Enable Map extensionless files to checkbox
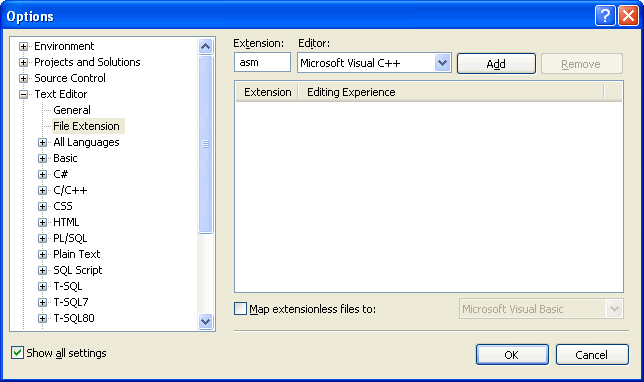The width and height of the screenshot is (644, 382). pyautogui.click(x=240, y=308)
